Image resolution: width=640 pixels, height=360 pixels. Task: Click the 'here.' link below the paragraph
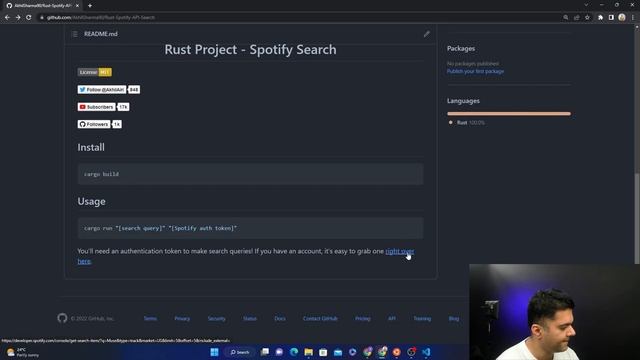pos(84,261)
